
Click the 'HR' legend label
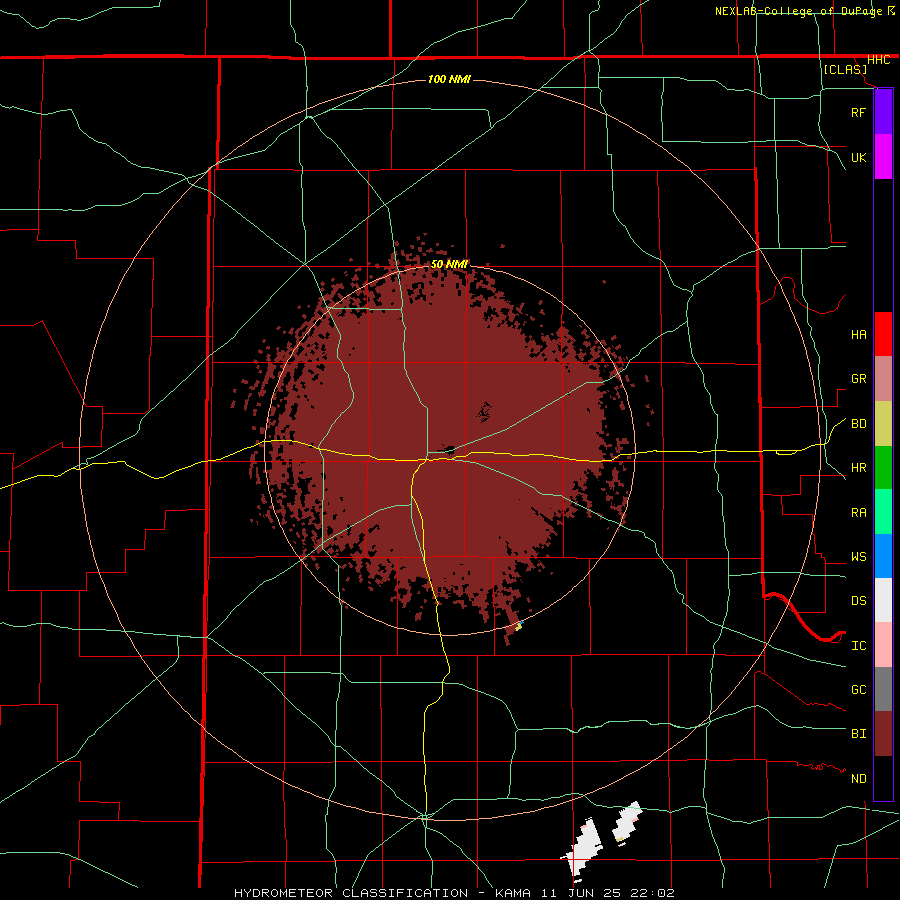click(x=858, y=468)
